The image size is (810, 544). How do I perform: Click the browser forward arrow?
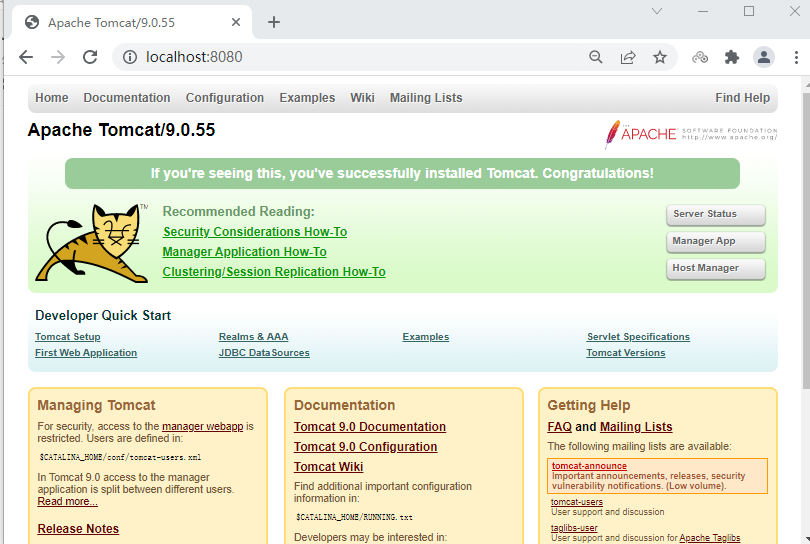58,57
